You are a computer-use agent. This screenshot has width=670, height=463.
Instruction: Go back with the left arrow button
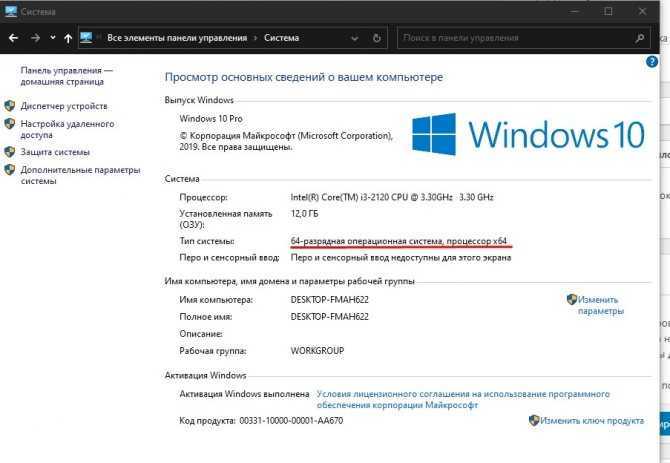(x=13, y=38)
